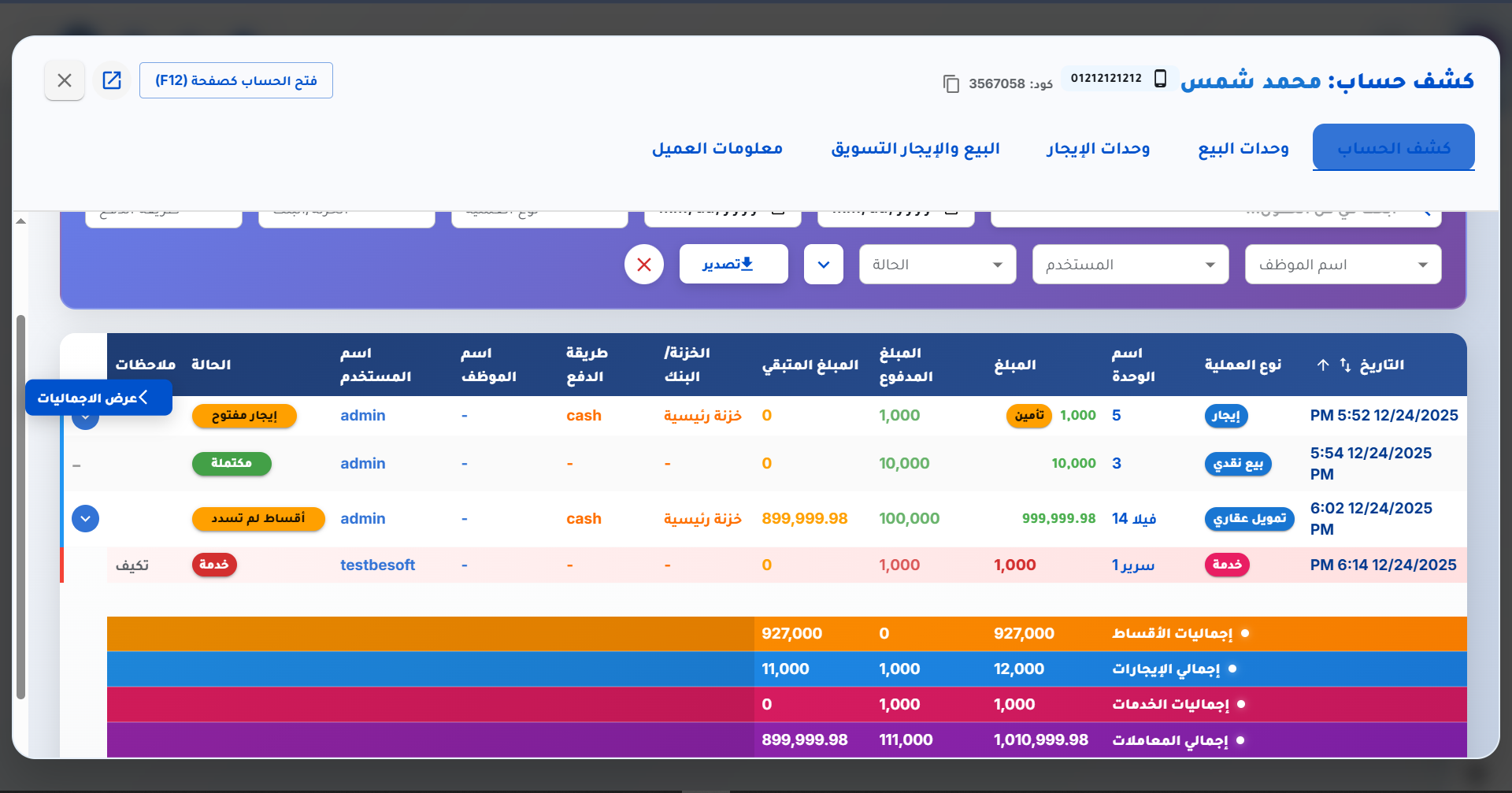Click the red X clear filters icon
The width and height of the screenshot is (1512, 793).
644,265
